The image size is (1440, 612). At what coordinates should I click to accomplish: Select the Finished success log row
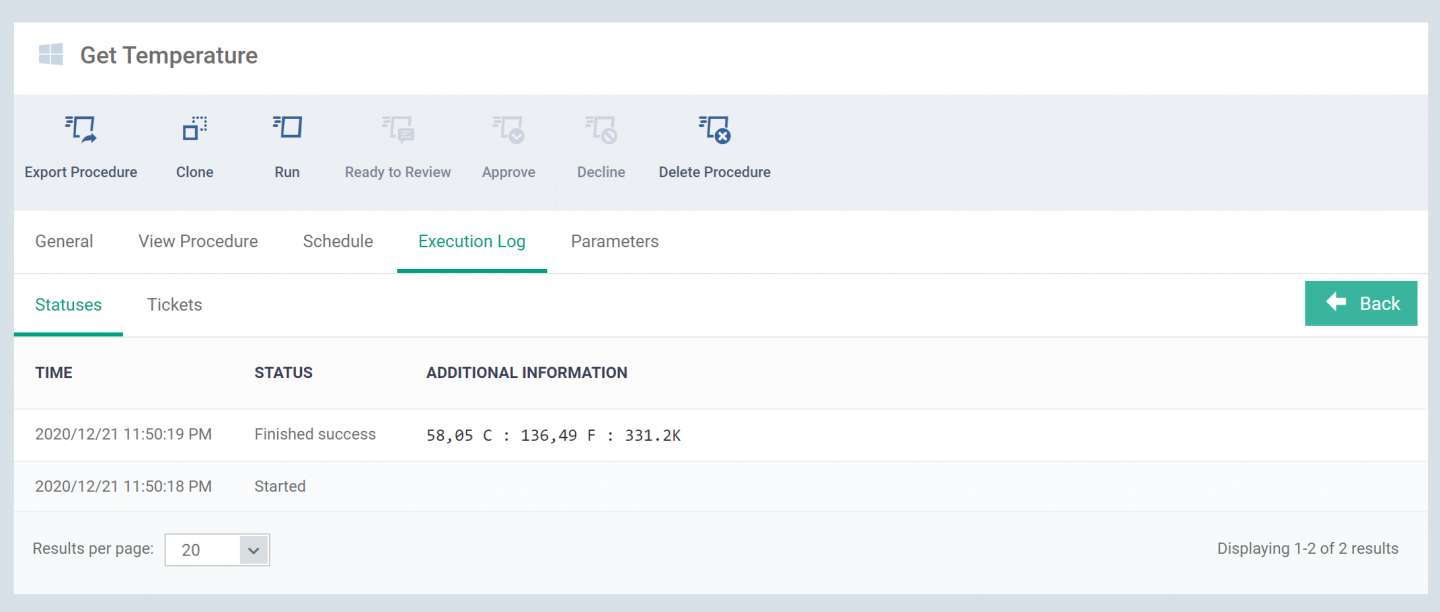coord(315,435)
